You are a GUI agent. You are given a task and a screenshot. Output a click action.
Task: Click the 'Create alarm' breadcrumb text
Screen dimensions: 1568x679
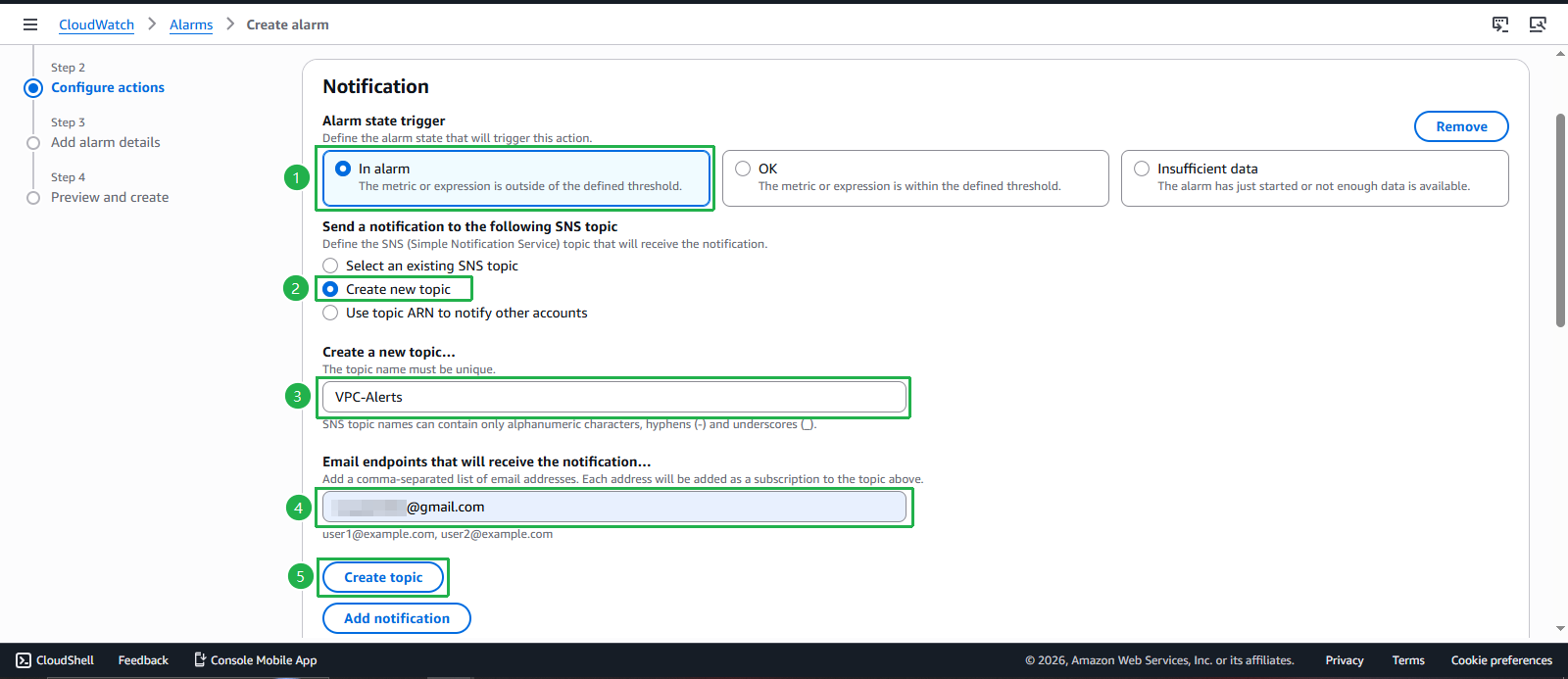click(x=287, y=24)
